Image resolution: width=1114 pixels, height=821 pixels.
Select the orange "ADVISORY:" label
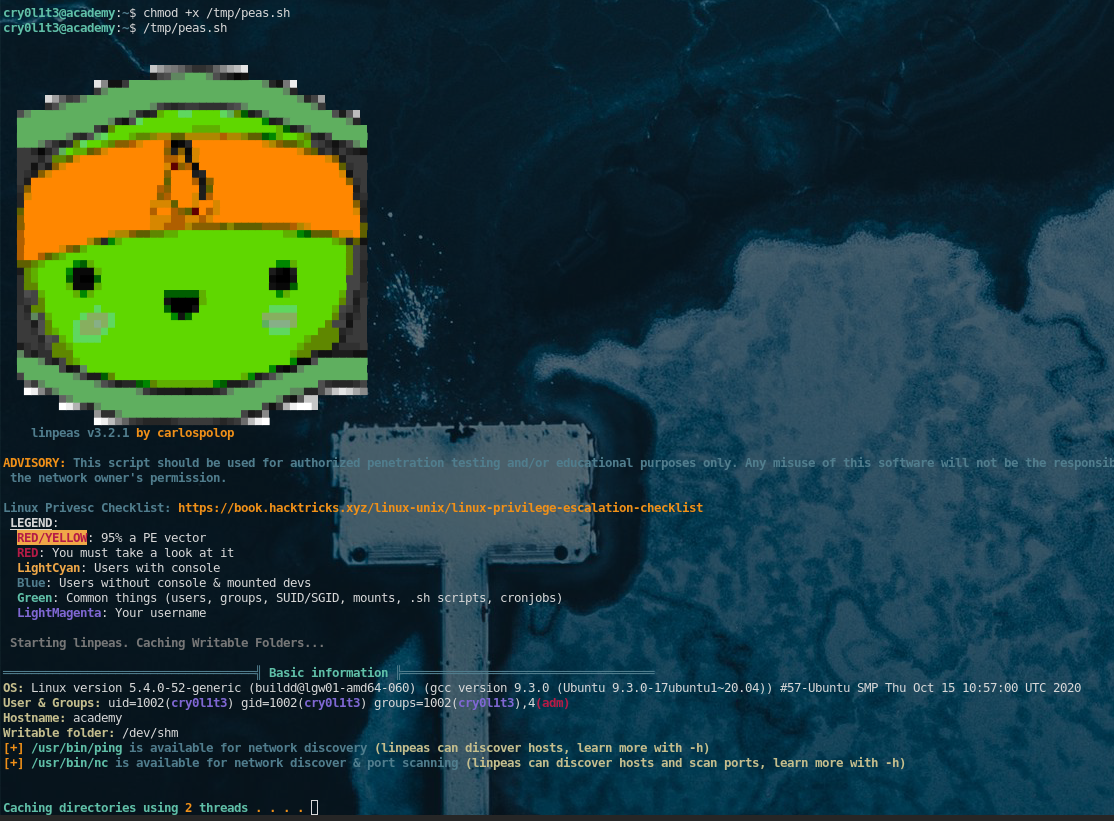pos(34,463)
